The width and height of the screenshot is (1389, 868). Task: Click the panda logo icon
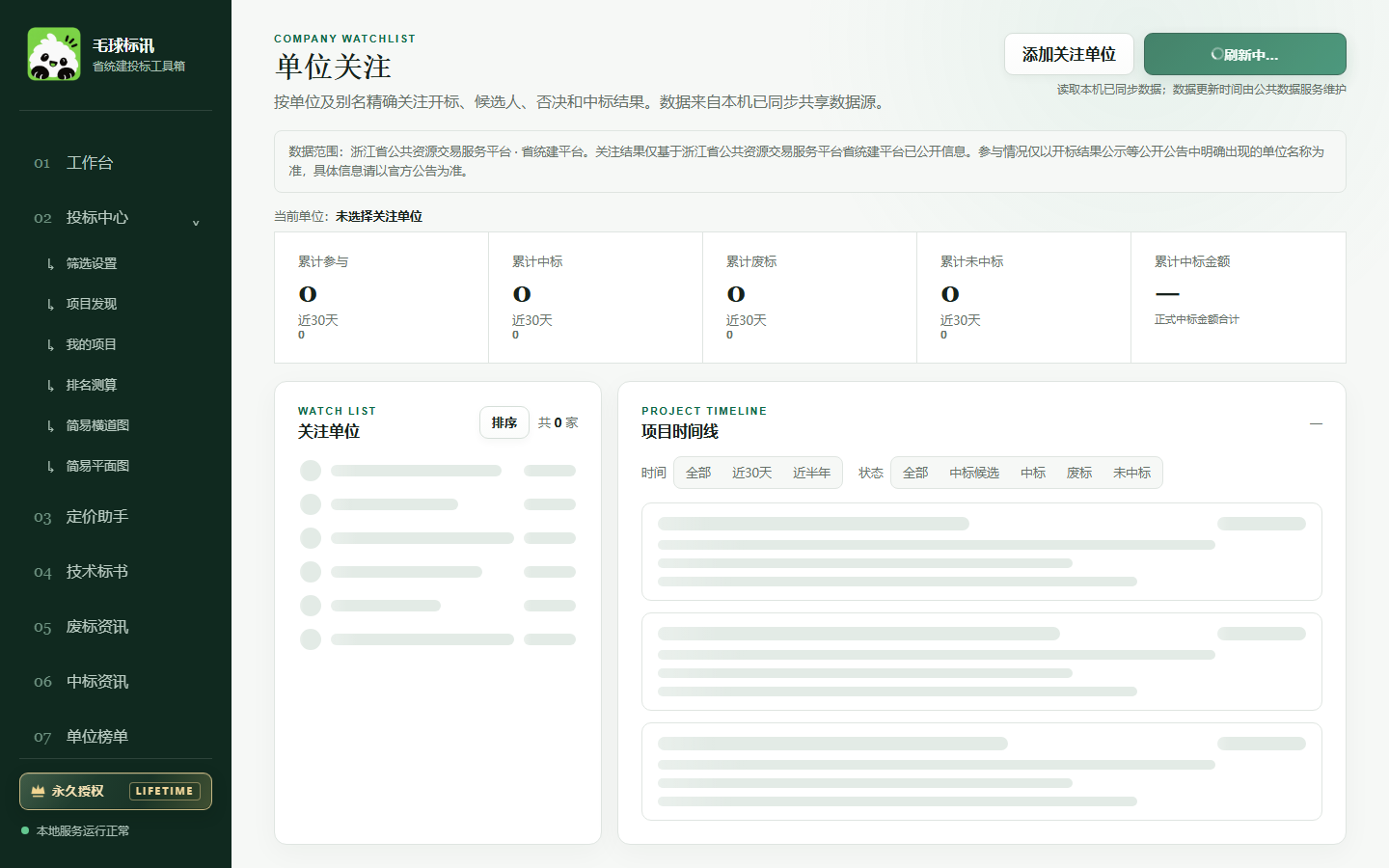54,54
